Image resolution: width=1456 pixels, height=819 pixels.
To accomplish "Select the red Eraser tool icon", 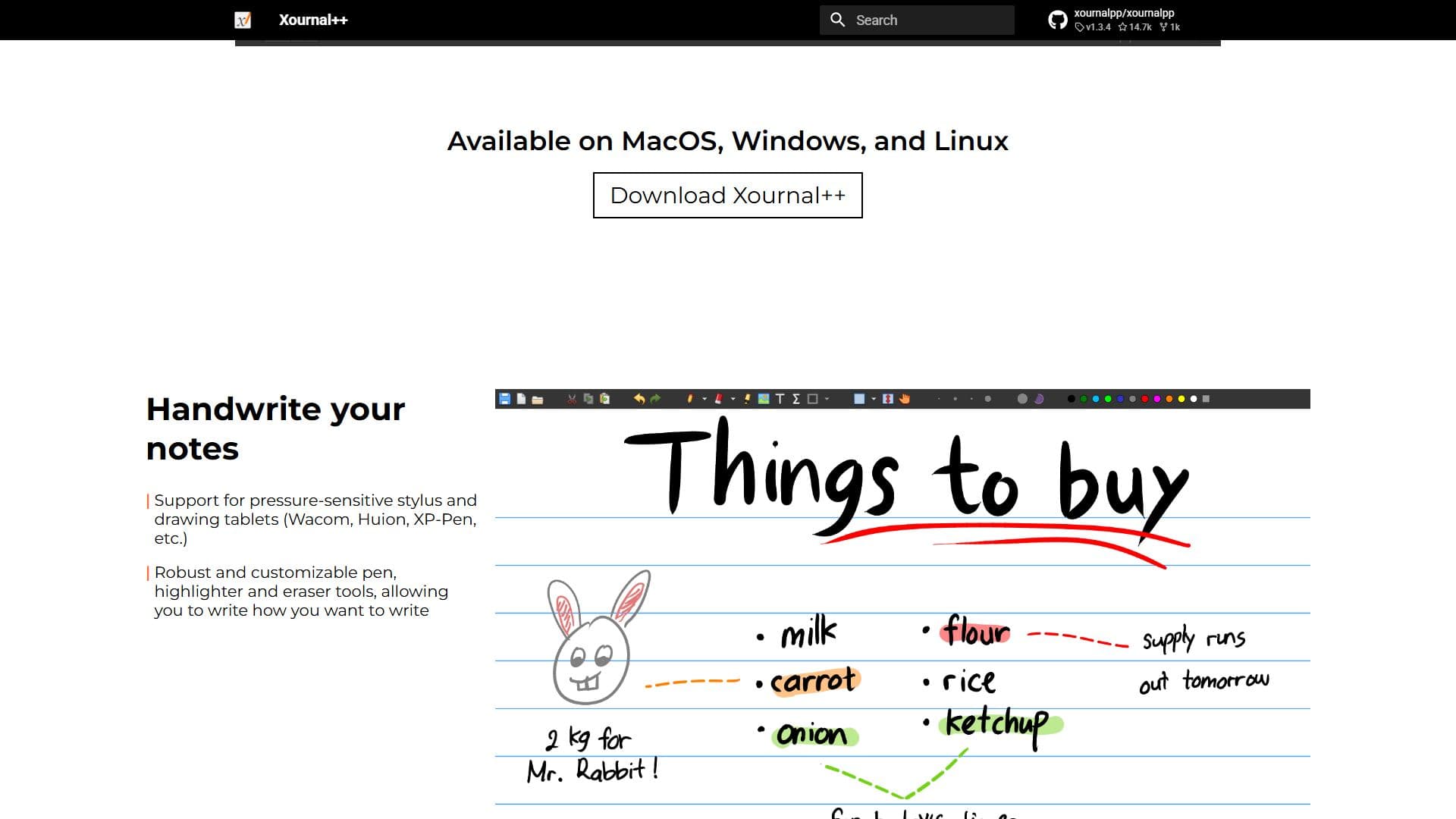I will click(718, 399).
